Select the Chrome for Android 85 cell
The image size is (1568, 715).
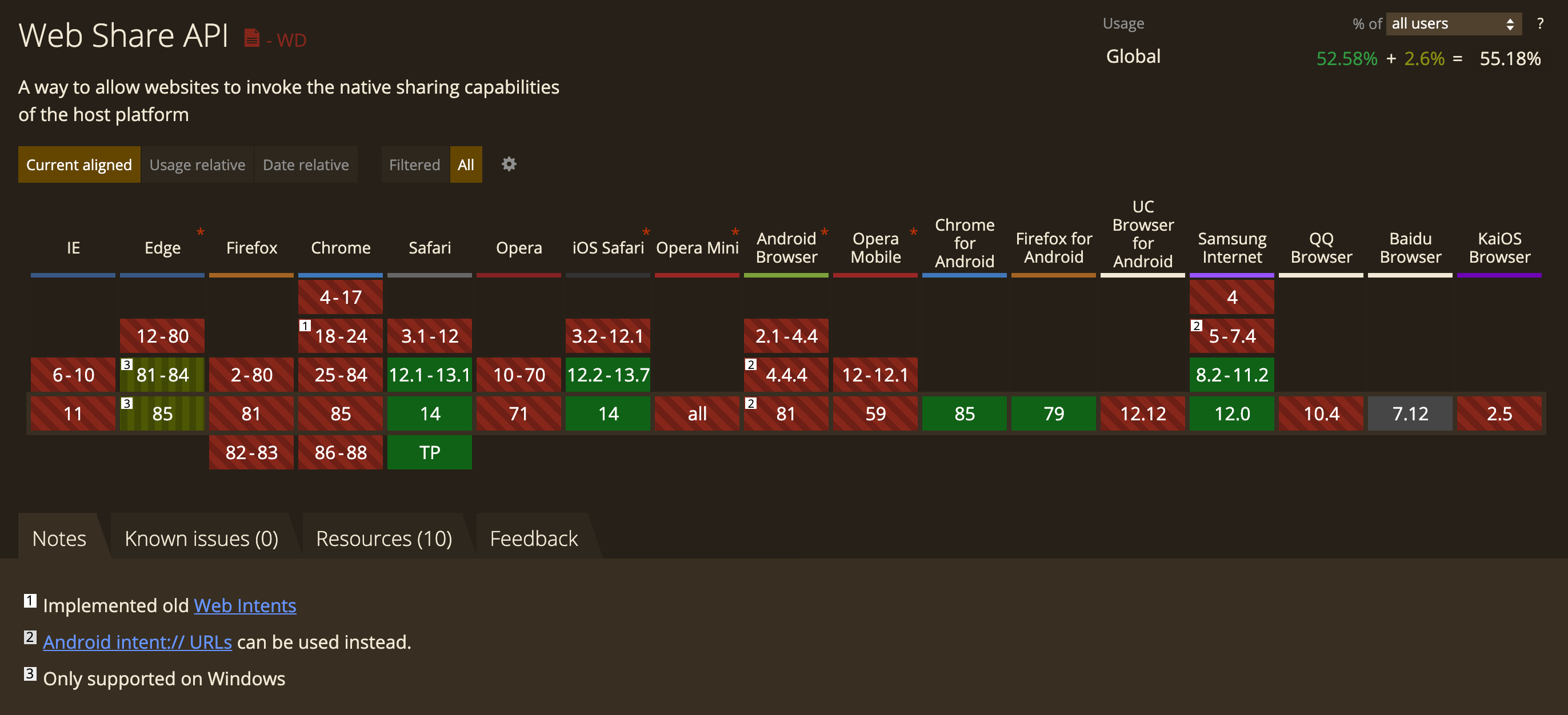click(x=965, y=414)
